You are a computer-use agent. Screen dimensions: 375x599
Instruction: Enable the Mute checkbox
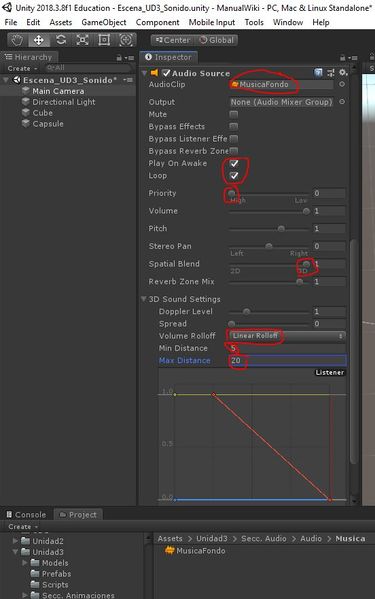234,114
